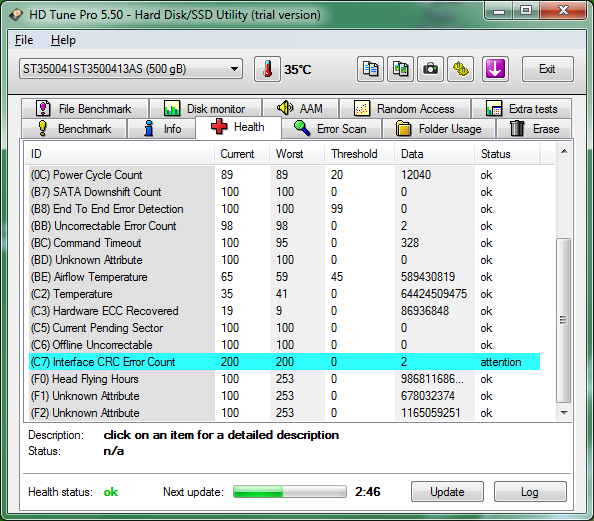
Task: Click the data value 1165059251
Action: tap(431, 413)
